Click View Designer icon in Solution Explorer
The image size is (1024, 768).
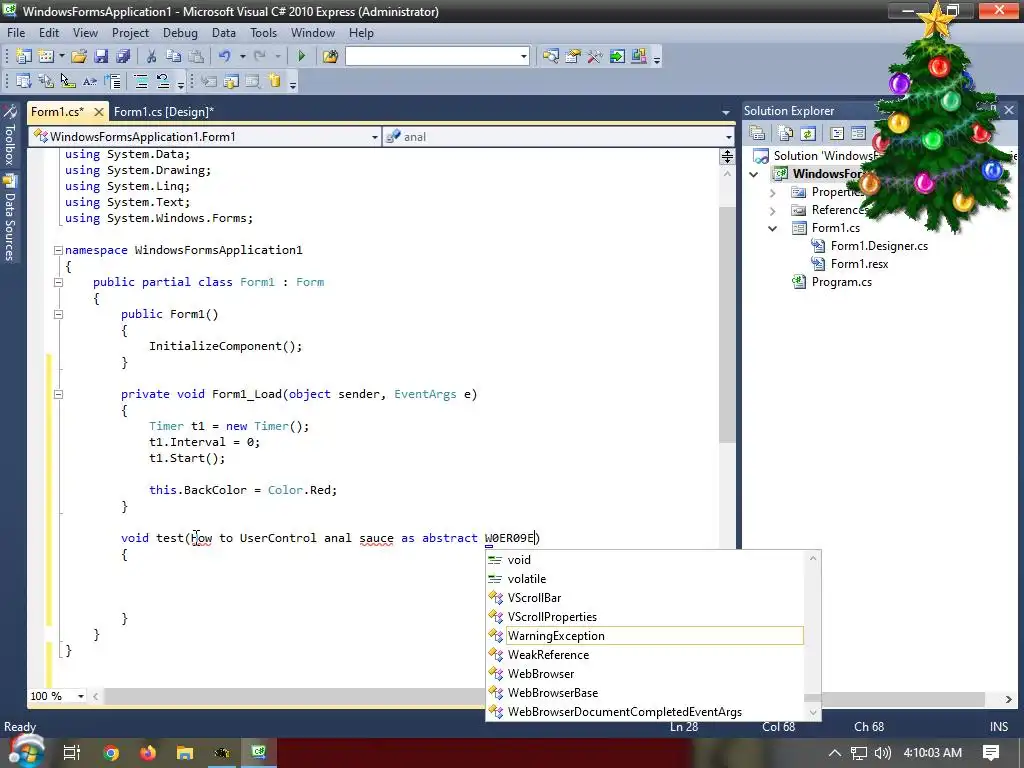click(x=858, y=134)
